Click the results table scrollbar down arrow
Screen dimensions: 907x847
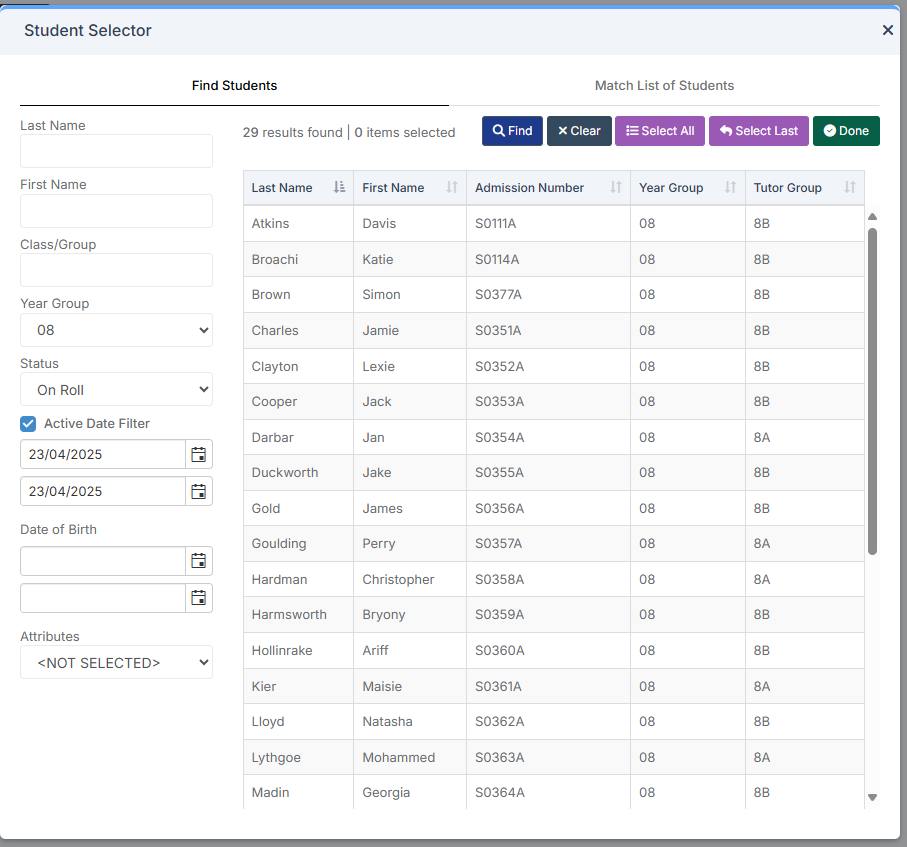[x=872, y=797]
